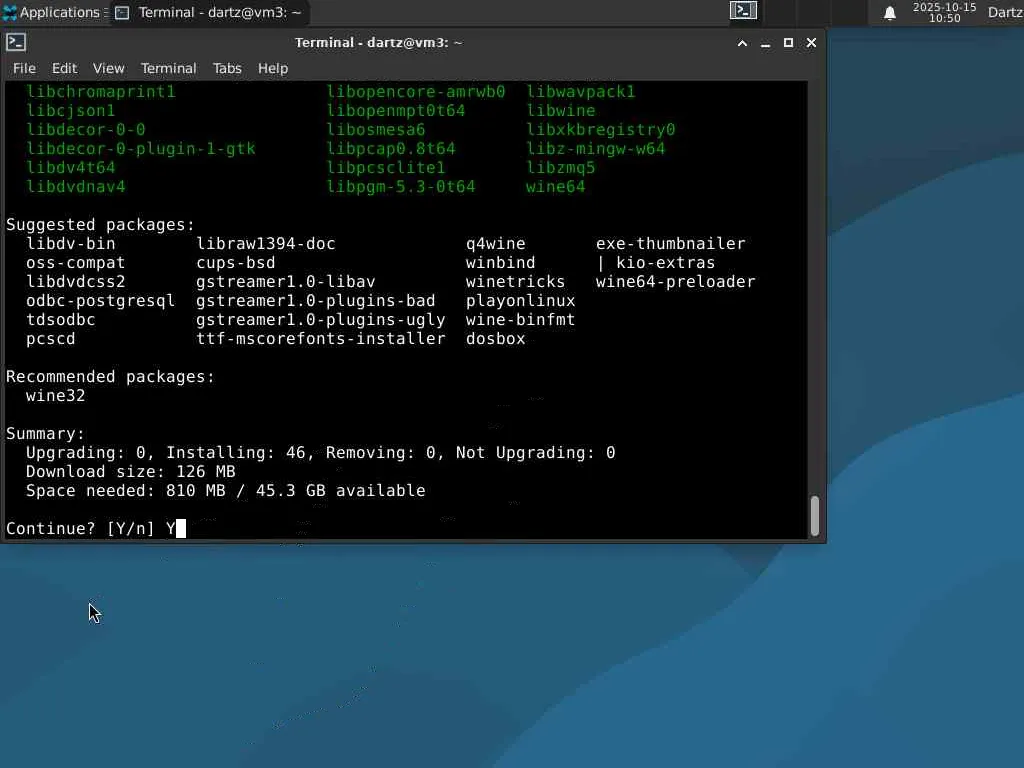Image resolution: width=1024 pixels, height=768 pixels.
Task: Click the 'Suggested packages:' heading
Action: pyautogui.click(x=101, y=225)
